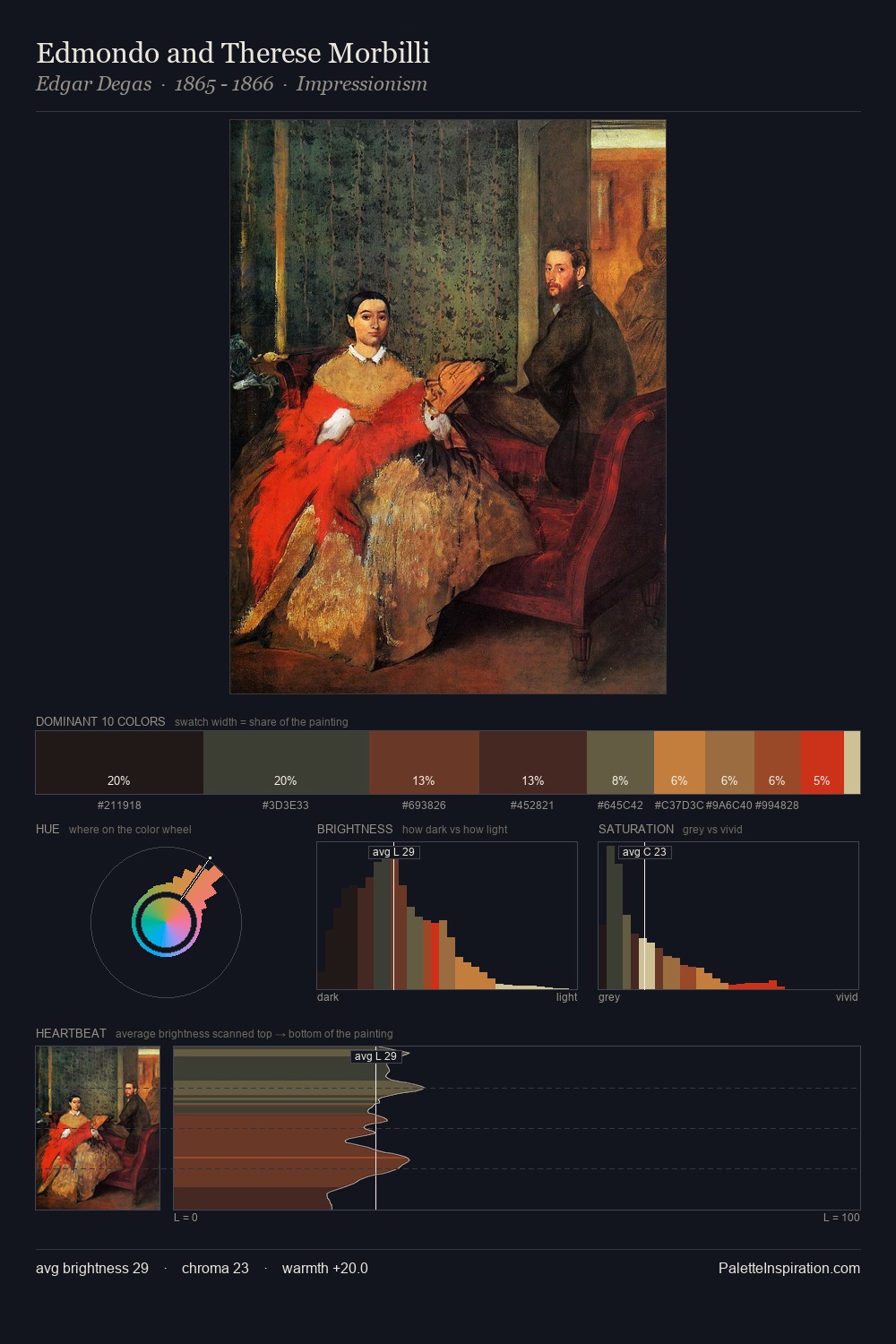Click the title "Edmondo and Therese Morbilli"
The image size is (896, 1344).
click(x=233, y=53)
